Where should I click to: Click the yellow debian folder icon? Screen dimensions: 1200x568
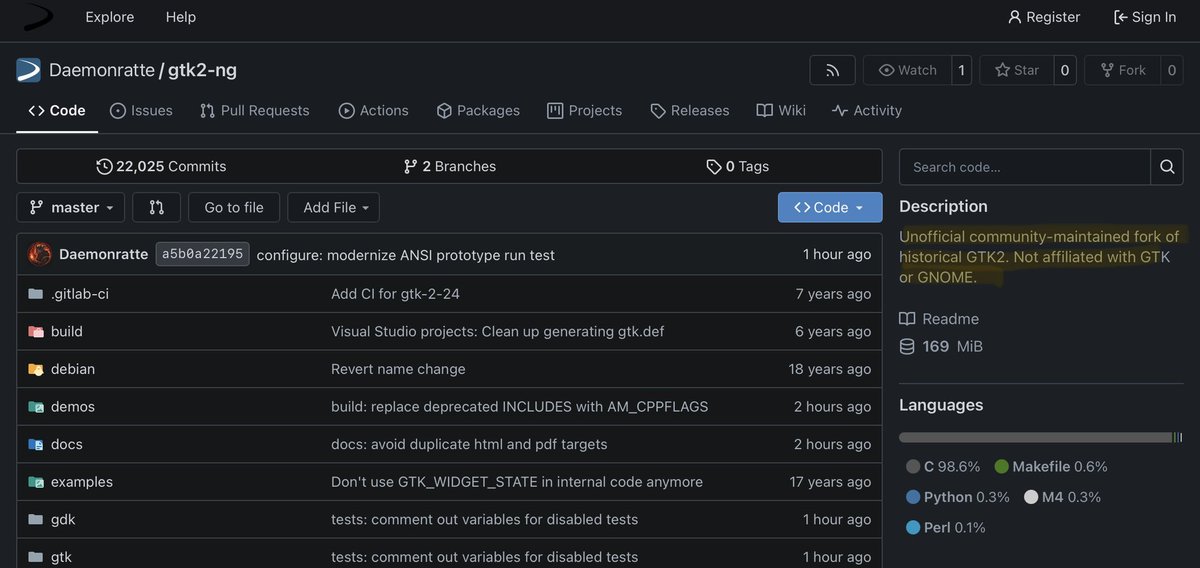tap(36, 369)
